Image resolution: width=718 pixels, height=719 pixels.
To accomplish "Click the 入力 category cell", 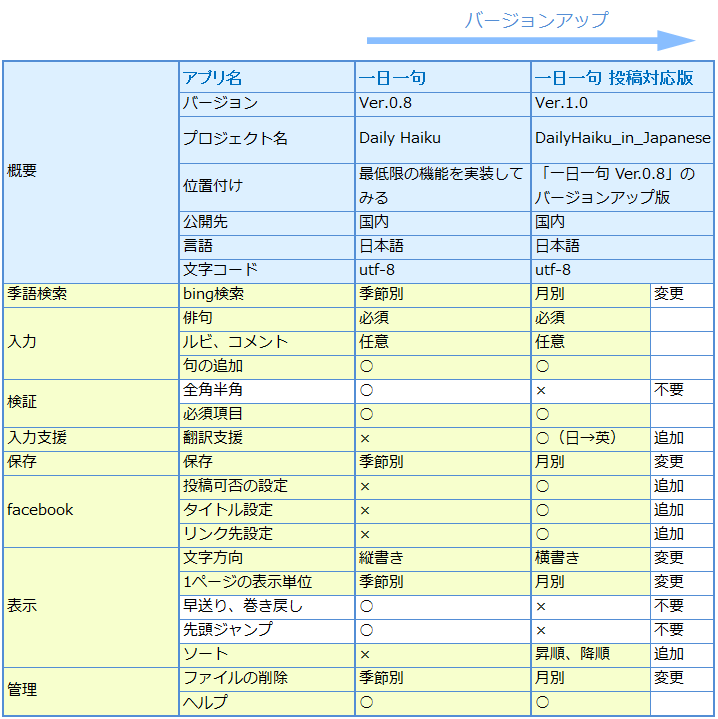I will point(90,343).
